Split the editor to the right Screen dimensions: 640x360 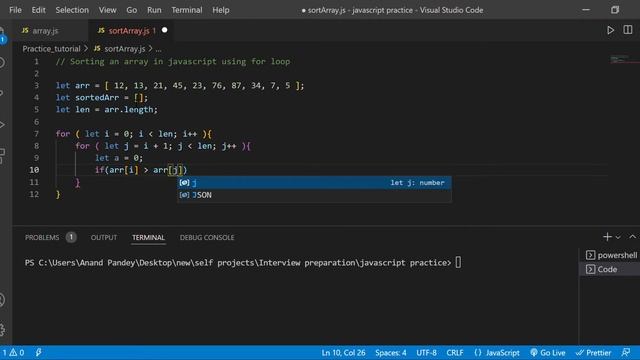tap(628, 30)
